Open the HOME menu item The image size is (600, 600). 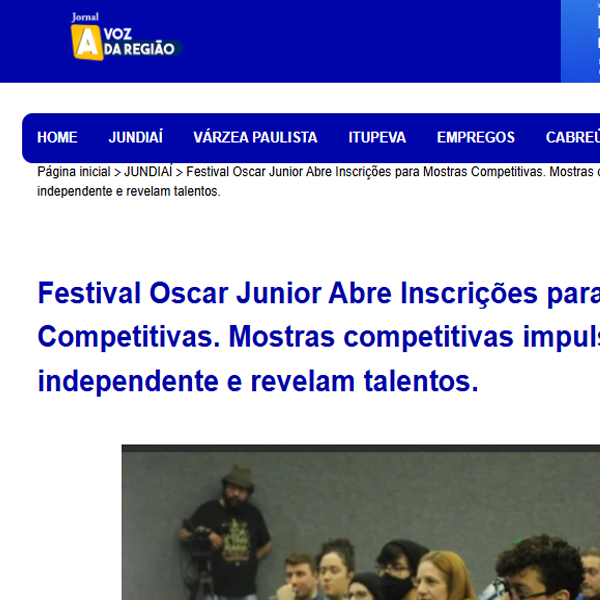click(x=57, y=137)
